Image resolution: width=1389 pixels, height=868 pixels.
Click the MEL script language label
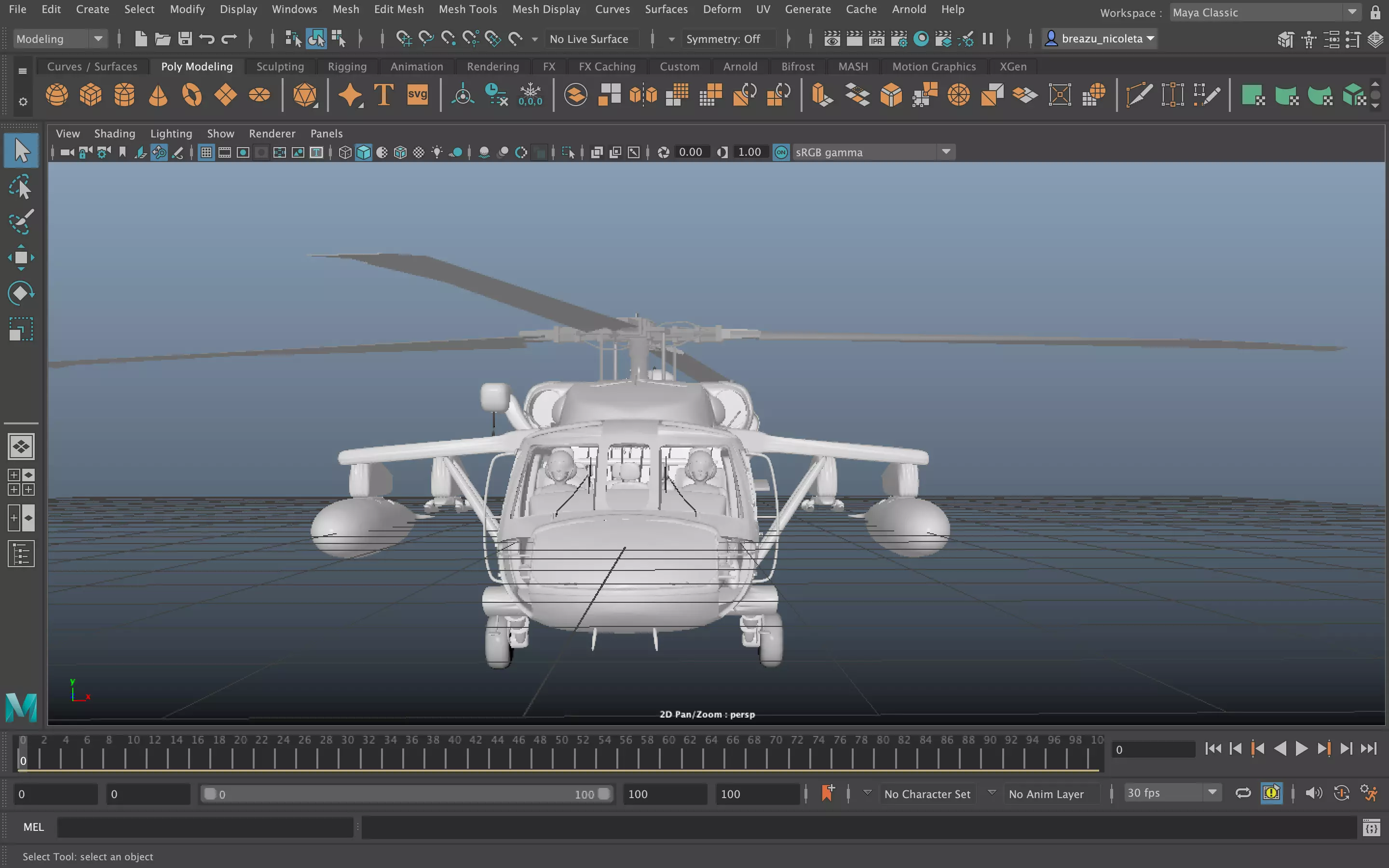(33, 827)
